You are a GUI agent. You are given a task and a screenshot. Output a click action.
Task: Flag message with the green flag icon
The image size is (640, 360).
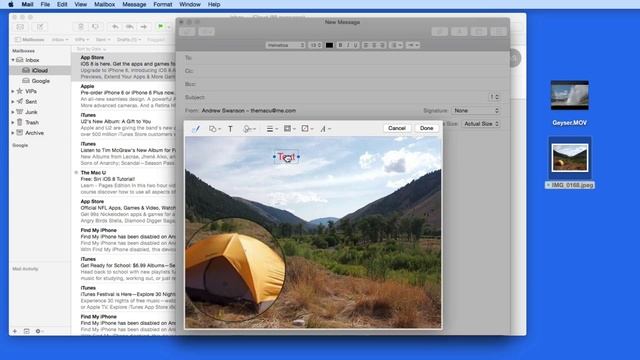(x=160, y=27)
